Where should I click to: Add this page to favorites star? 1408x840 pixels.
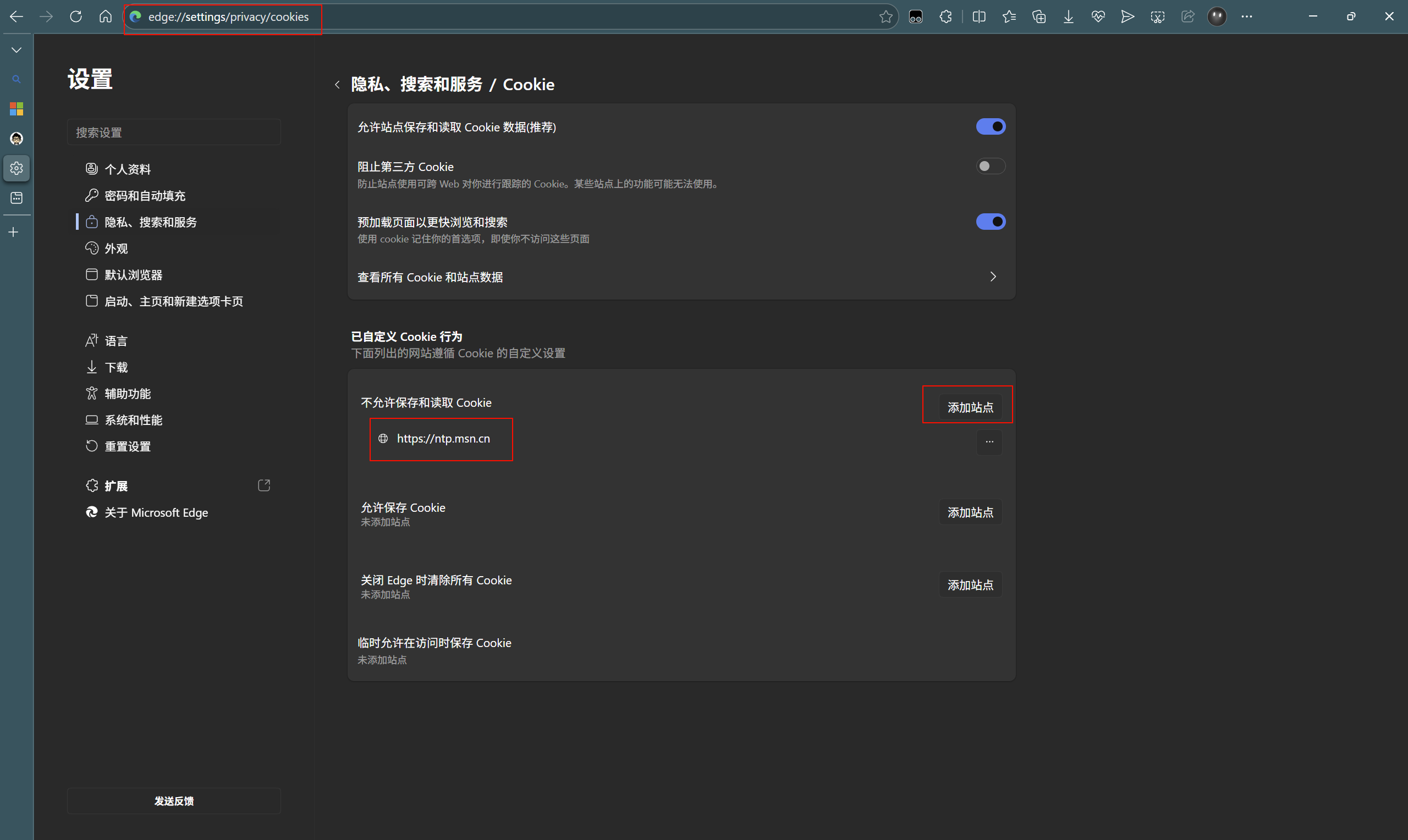(x=886, y=16)
